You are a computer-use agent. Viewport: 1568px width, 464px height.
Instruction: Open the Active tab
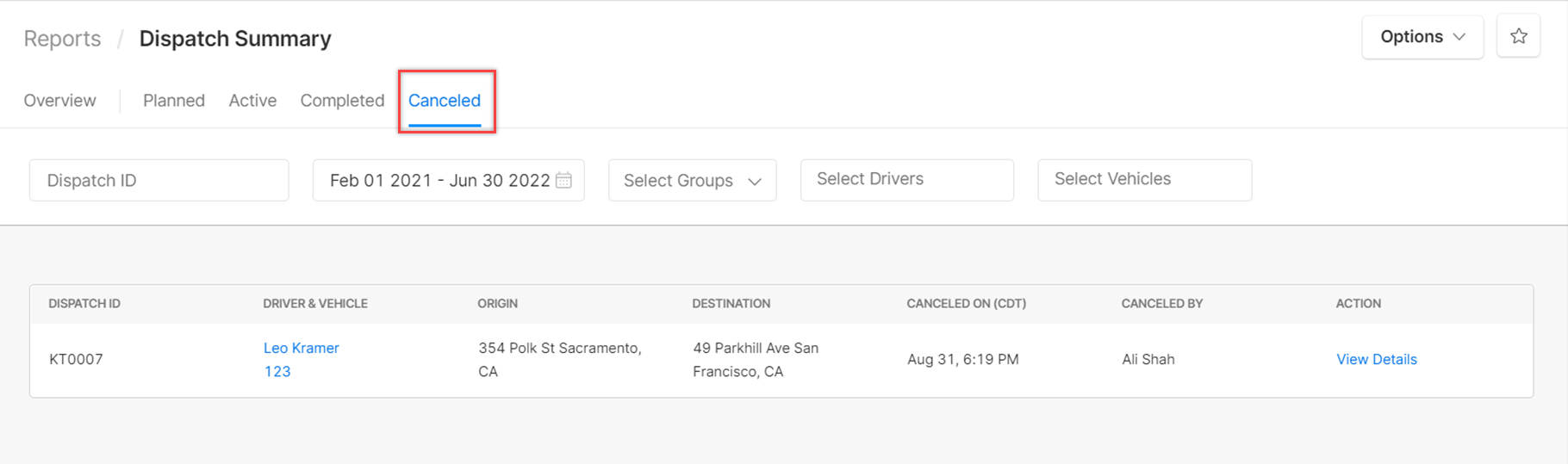252,100
